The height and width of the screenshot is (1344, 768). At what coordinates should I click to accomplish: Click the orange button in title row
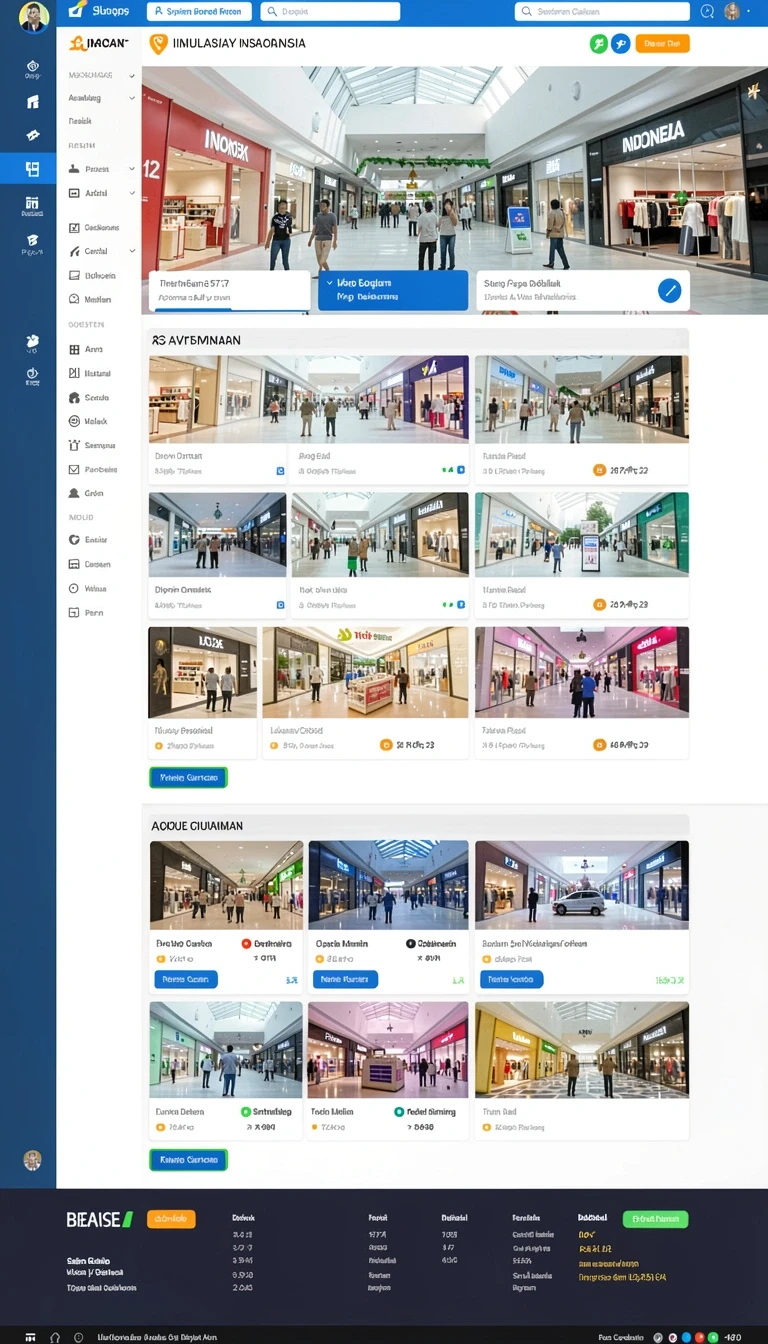point(662,43)
